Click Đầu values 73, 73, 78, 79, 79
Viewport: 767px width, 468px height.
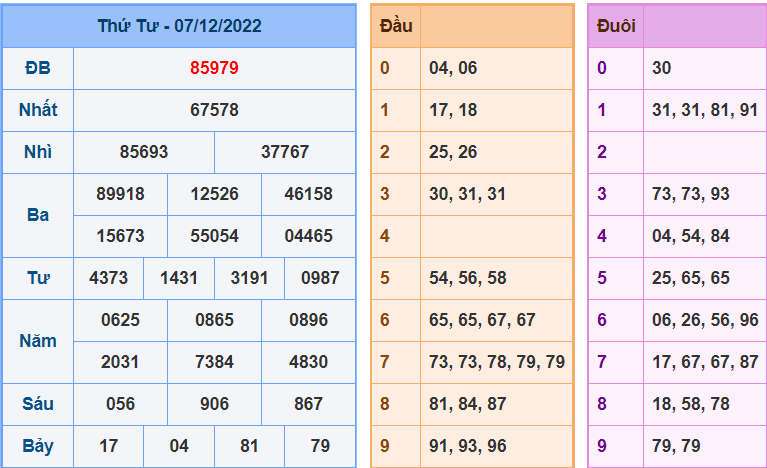(497, 362)
